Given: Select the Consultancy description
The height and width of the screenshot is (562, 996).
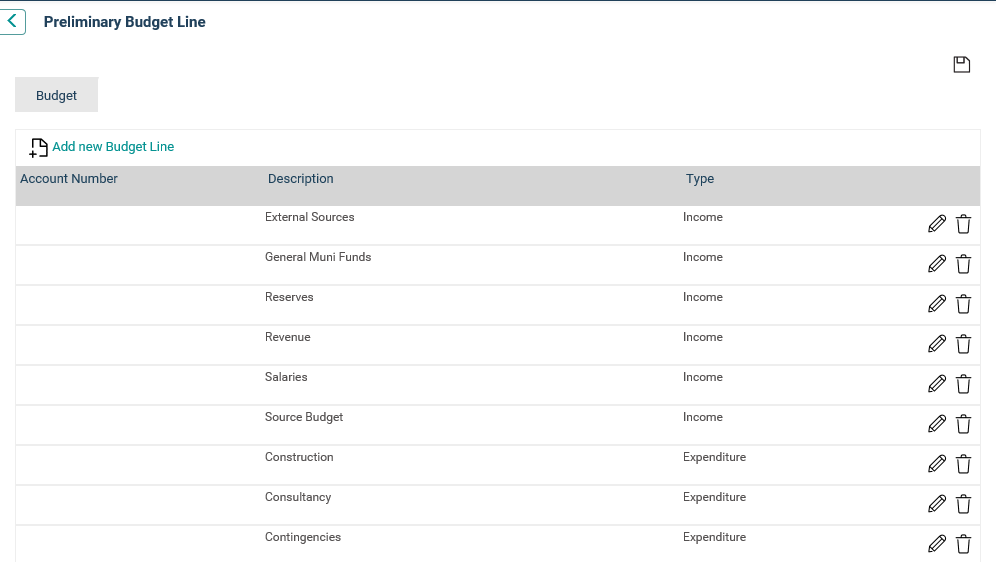Looking at the screenshot, I should 298,497.
